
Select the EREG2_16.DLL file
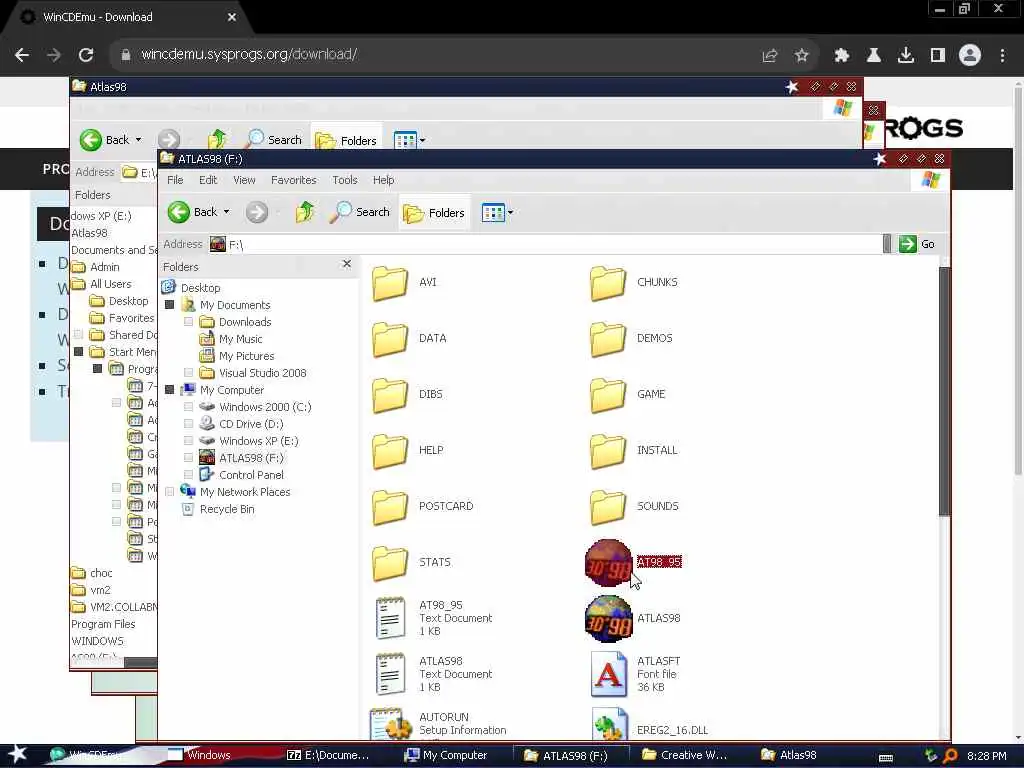coord(609,725)
